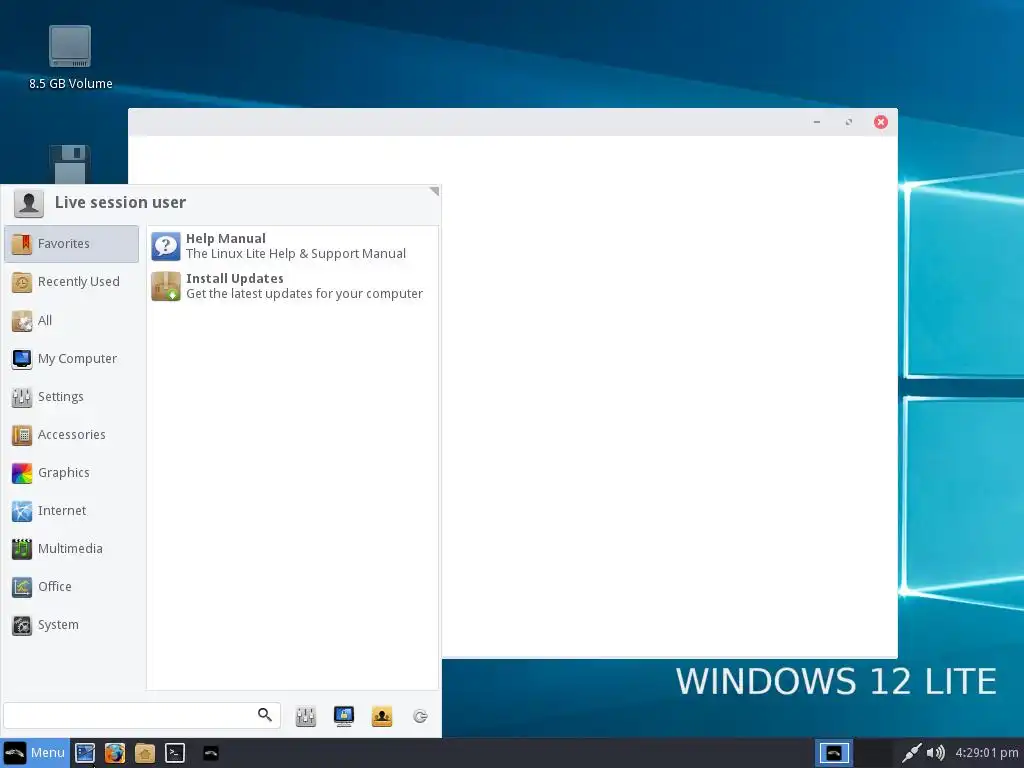The image size is (1024, 768).
Task: Click the Switch Users icon
Action: (382, 716)
